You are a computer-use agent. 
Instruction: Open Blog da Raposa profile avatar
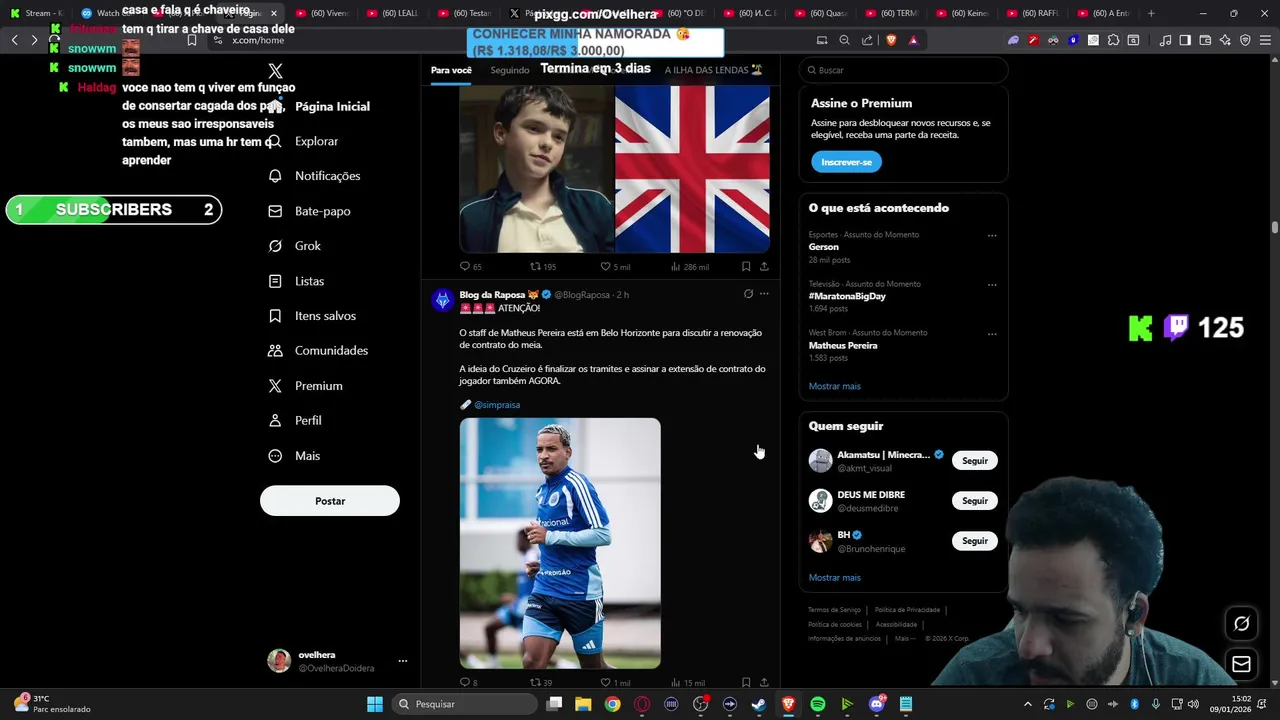click(x=443, y=300)
